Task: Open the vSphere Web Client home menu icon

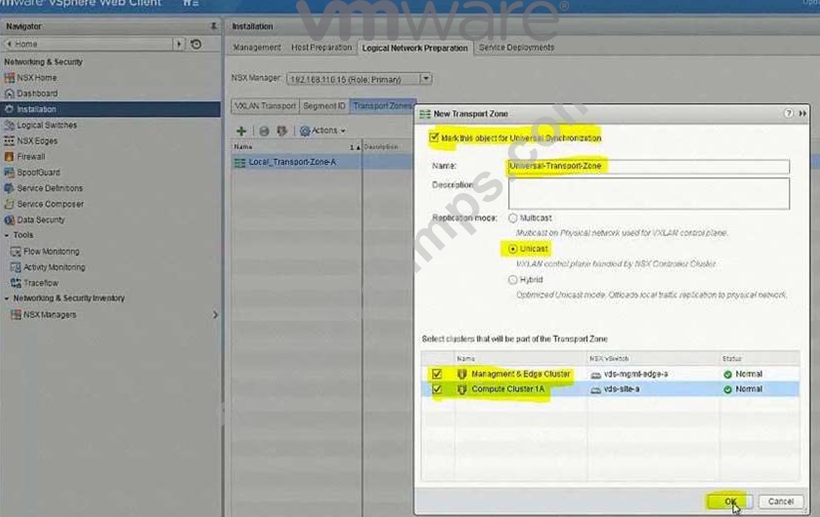Action: tap(190, 4)
